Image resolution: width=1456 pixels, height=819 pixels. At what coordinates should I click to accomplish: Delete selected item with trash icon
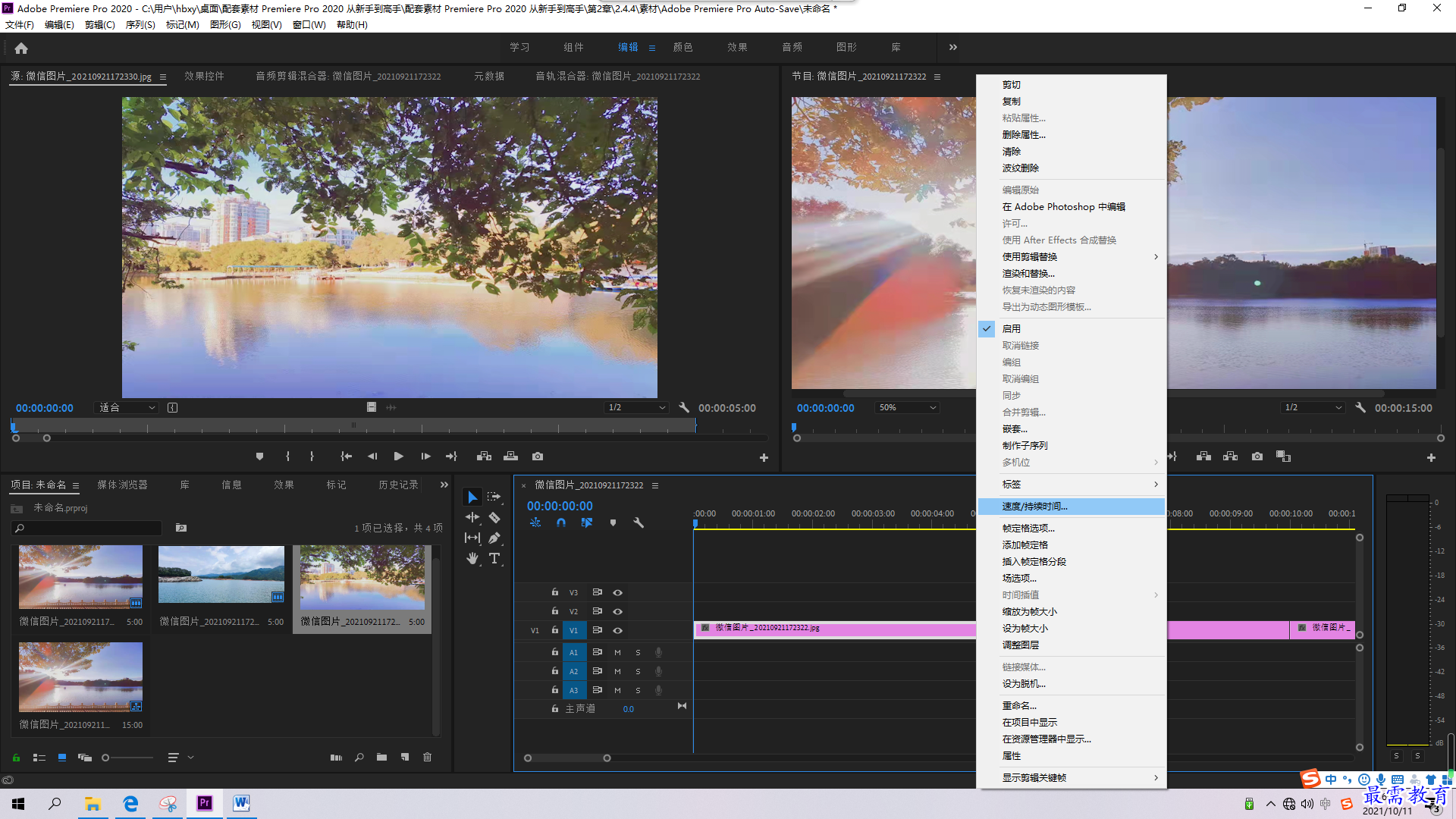[428, 757]
